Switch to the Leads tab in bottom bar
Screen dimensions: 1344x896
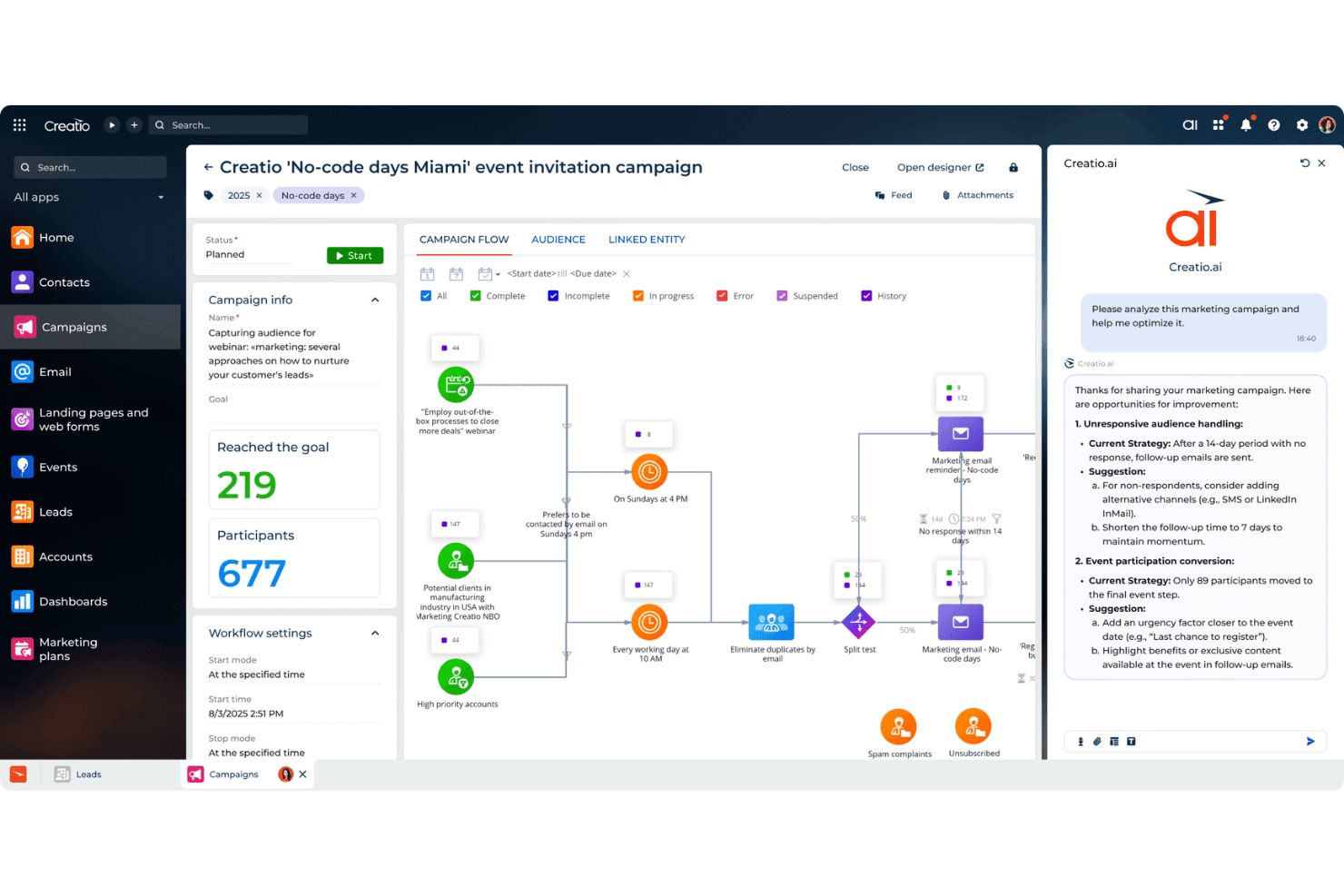[78, 774]
